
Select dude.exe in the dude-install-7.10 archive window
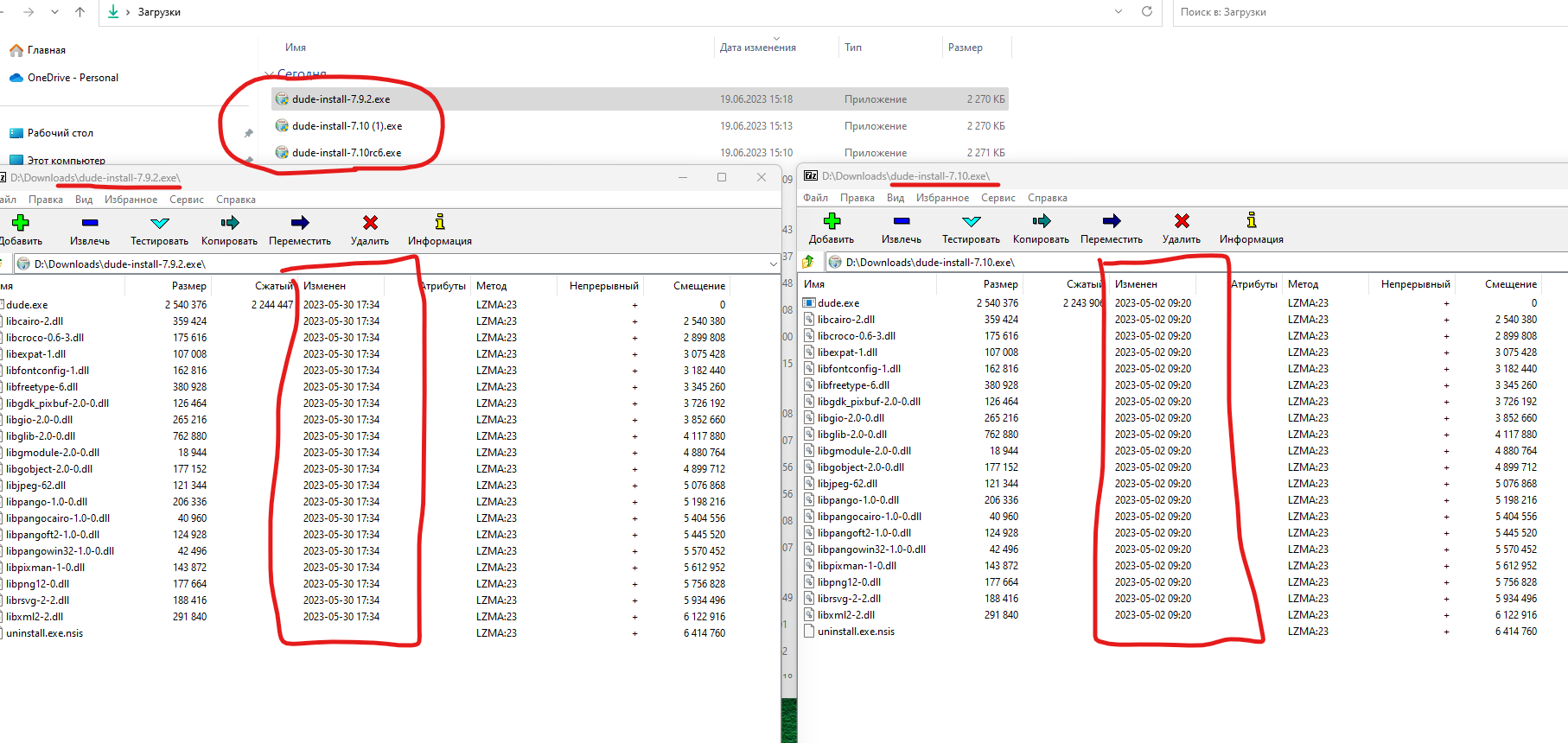tap(838, 303)
